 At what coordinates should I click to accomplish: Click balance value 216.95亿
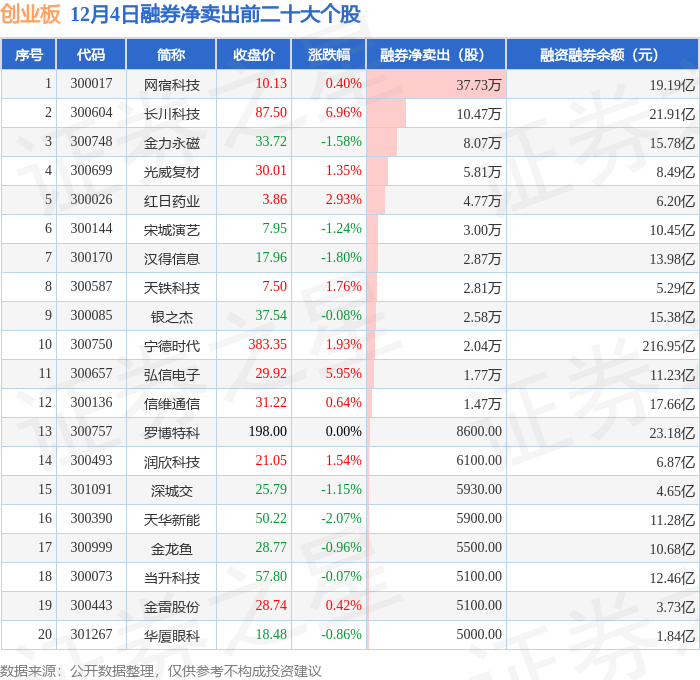(669, 346)
